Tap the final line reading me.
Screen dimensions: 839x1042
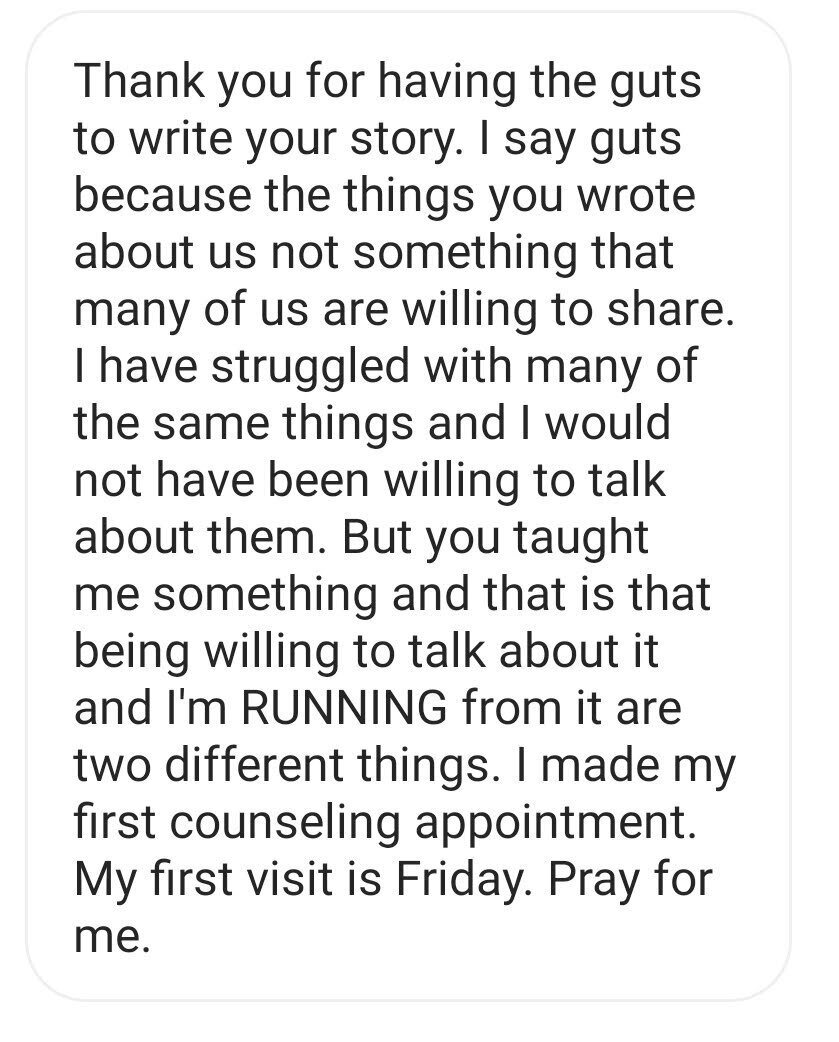111,936
